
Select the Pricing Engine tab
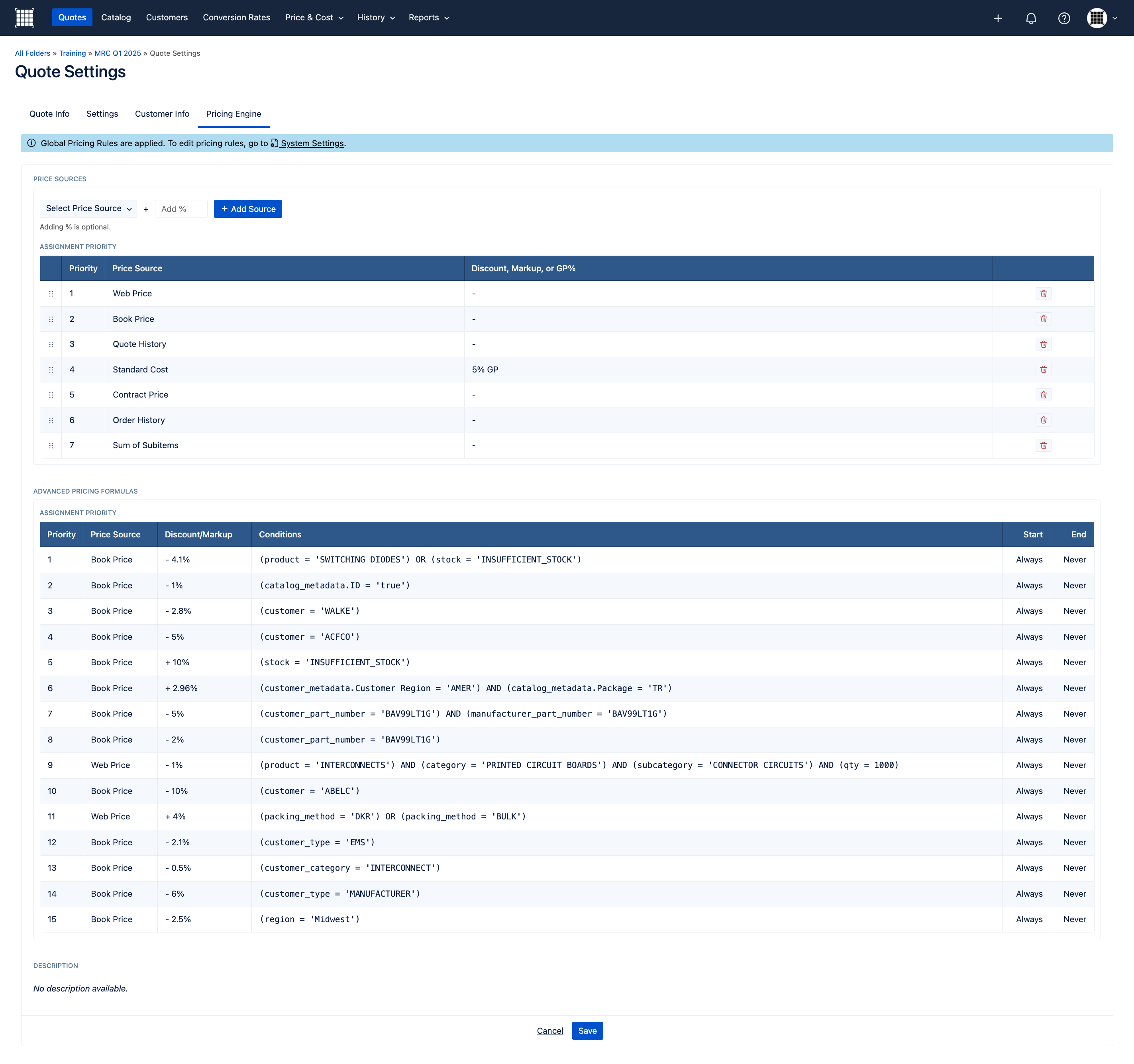[234, 114]
